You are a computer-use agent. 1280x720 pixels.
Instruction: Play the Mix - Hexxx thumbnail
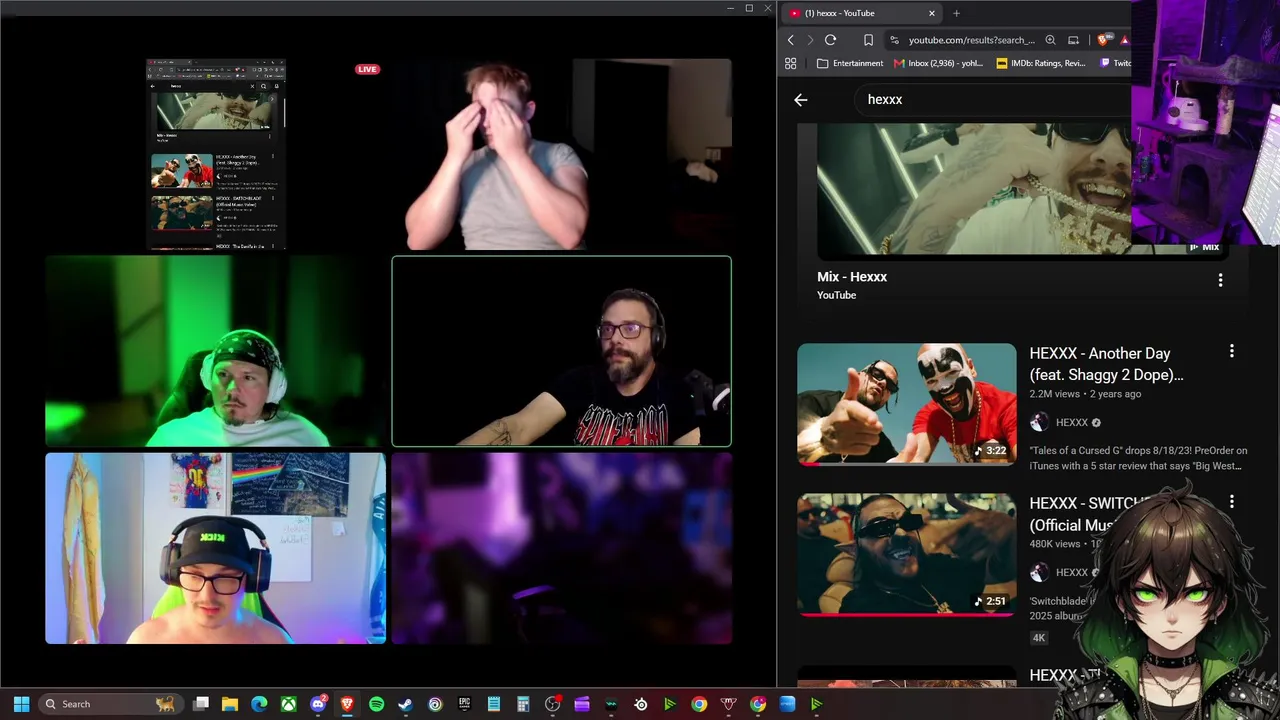(975, 190)
